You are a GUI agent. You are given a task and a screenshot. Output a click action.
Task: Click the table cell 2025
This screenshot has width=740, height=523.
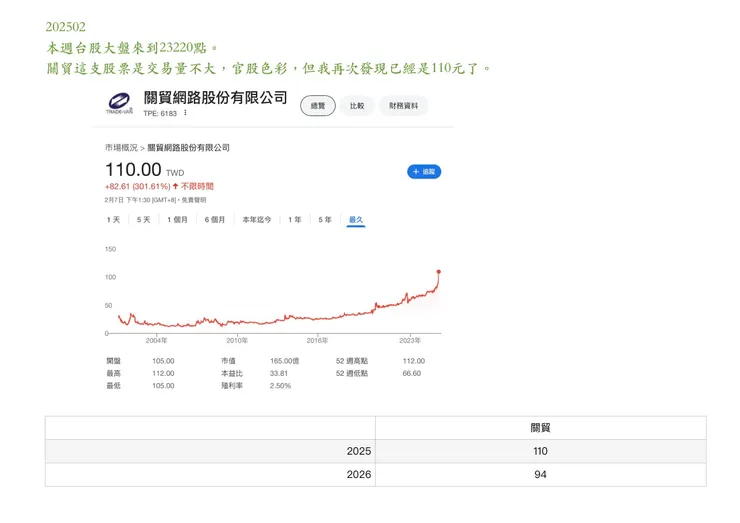210,451
